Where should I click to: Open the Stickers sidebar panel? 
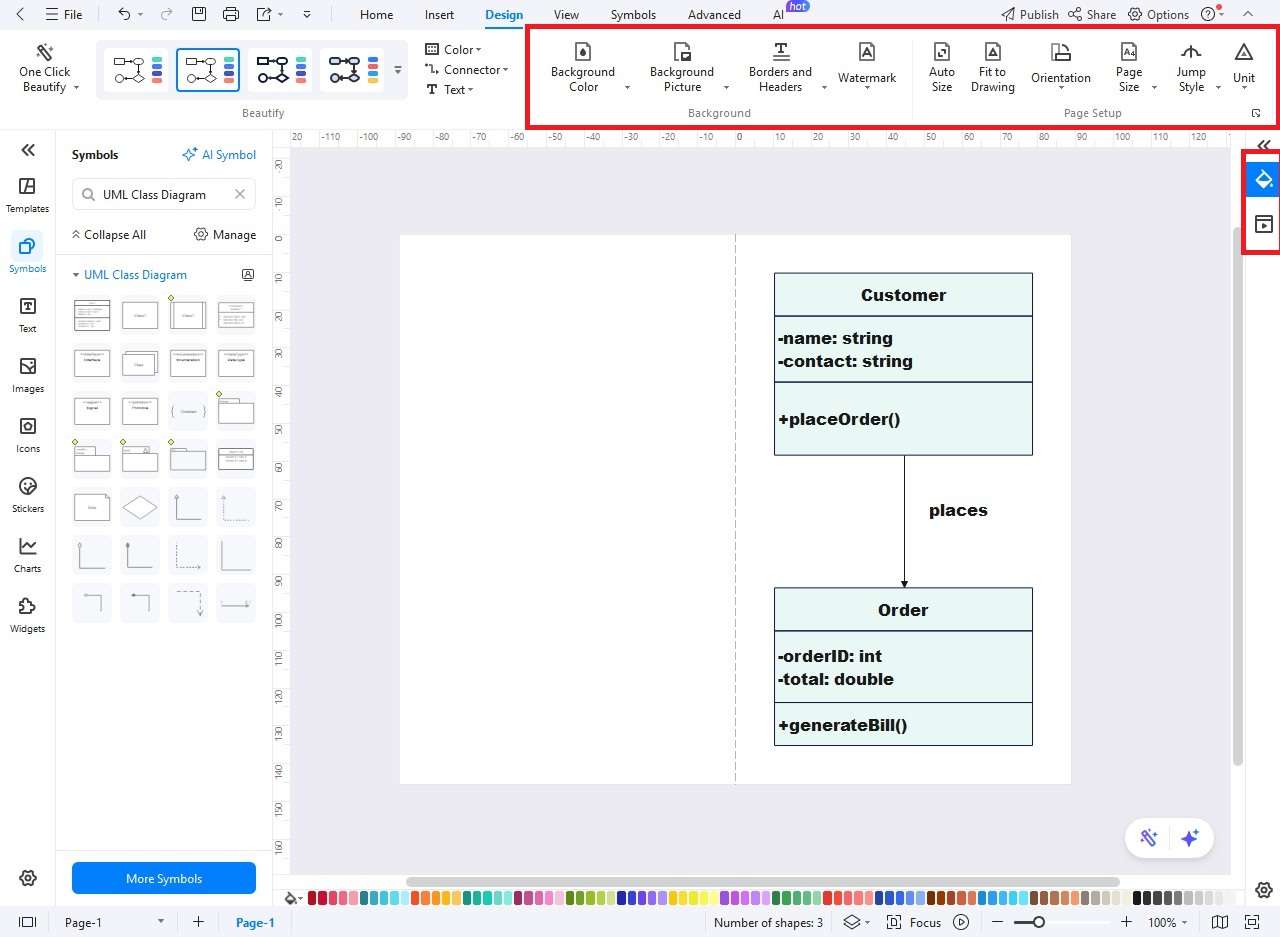point(28,495)
